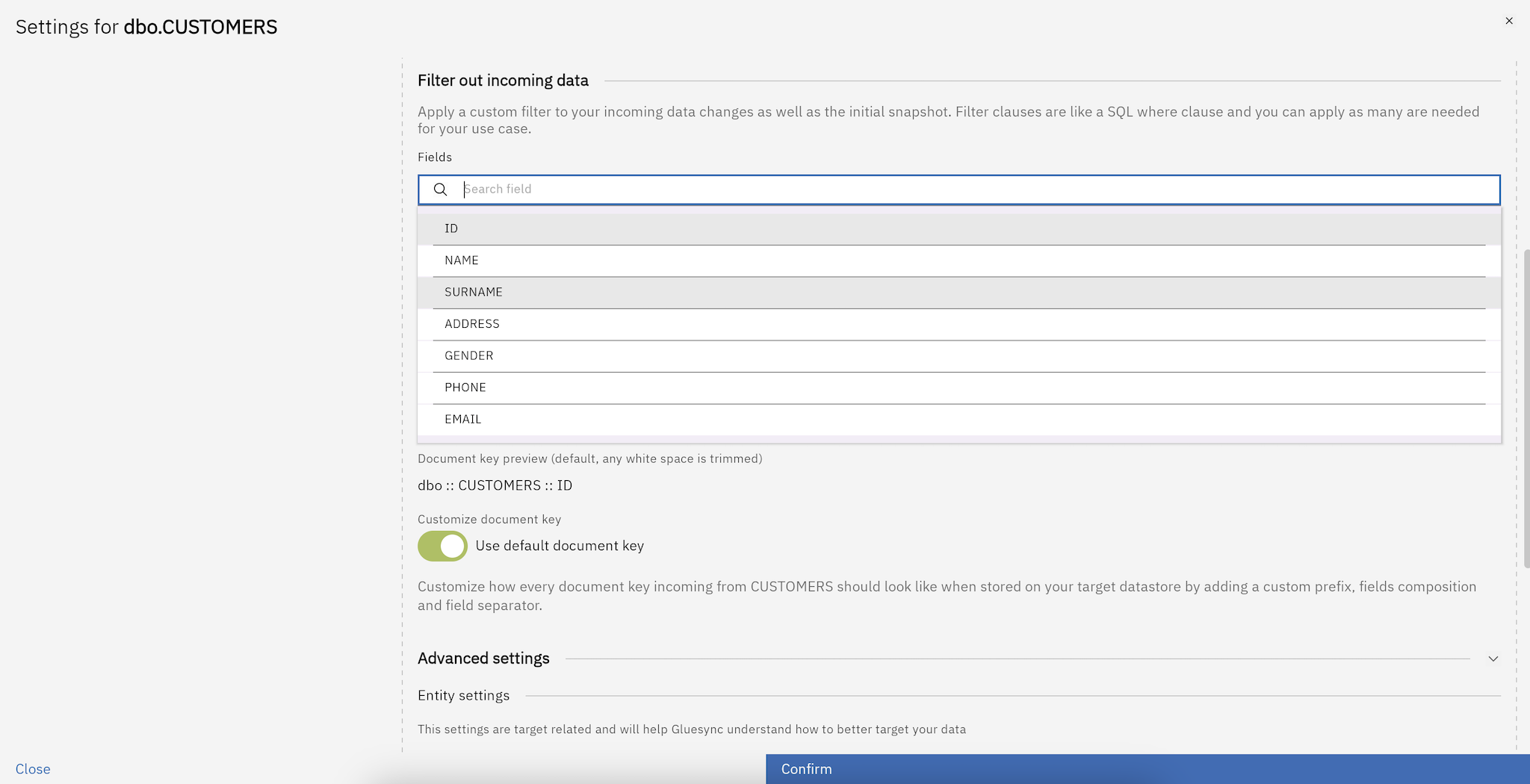Select the ID field option

(959, 228)
